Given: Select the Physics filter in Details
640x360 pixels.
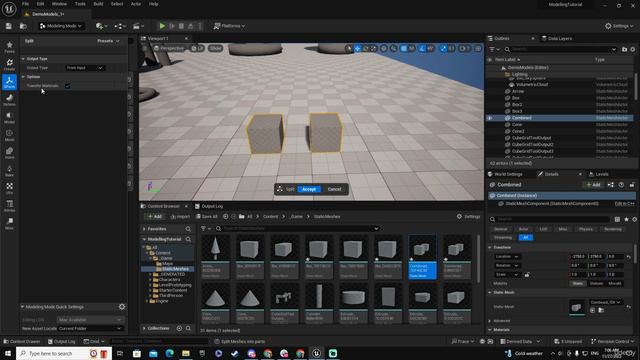Looking at the screenshot, I should (585, 229).
